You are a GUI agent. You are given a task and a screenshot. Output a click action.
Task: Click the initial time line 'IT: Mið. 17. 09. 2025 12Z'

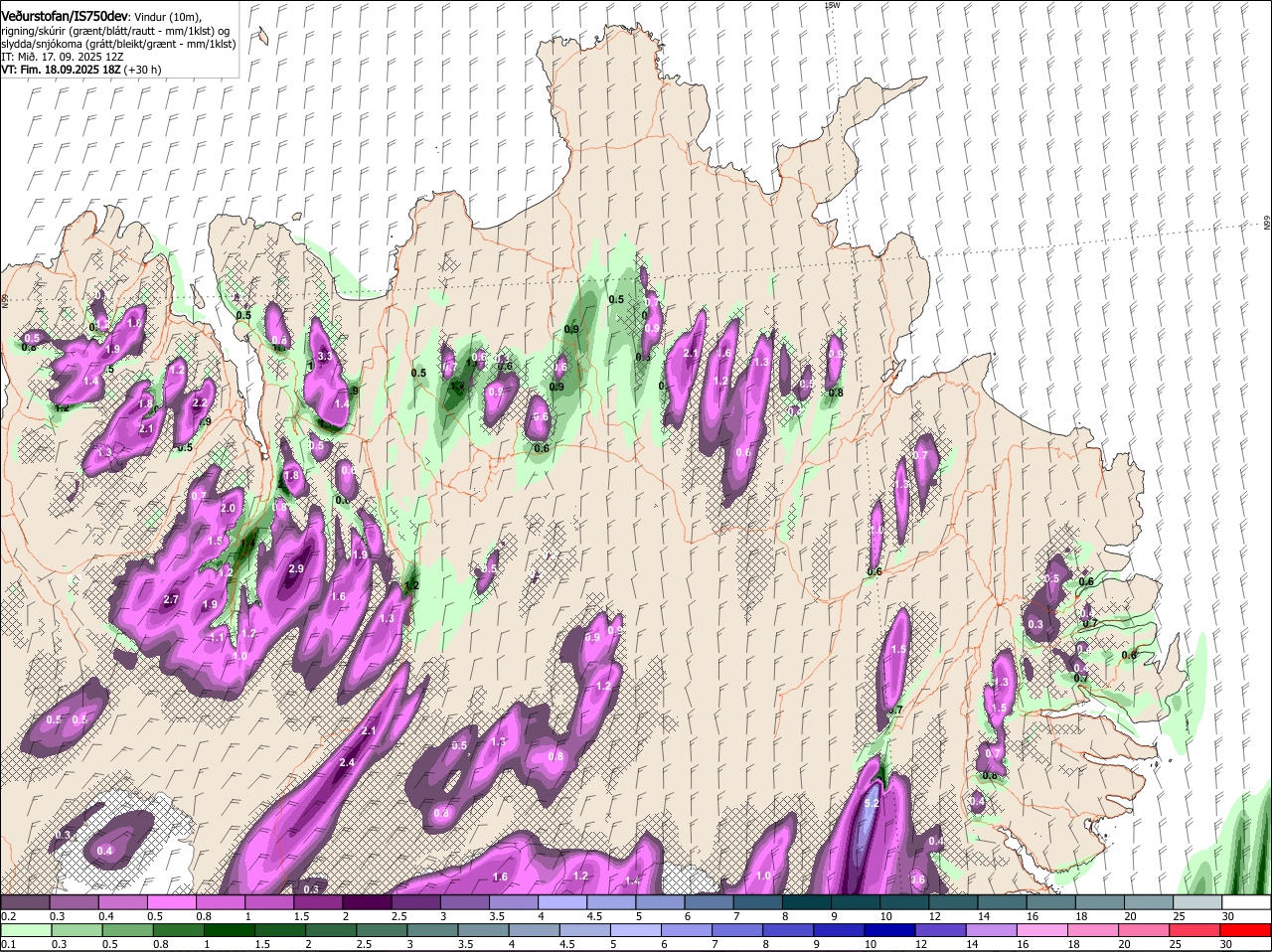tap(63, 57)
